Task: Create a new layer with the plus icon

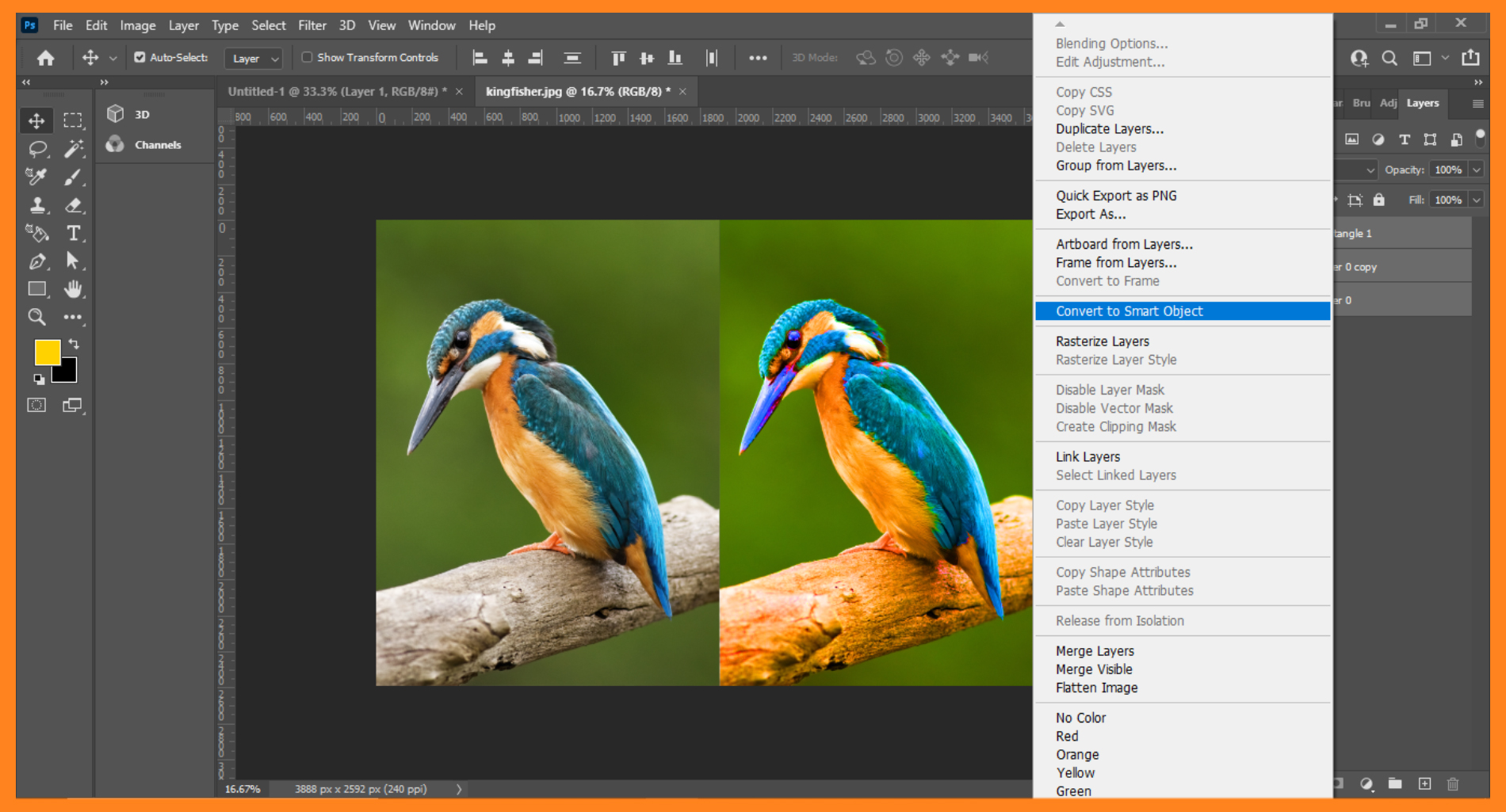Action: click(x=1423, y=785)
